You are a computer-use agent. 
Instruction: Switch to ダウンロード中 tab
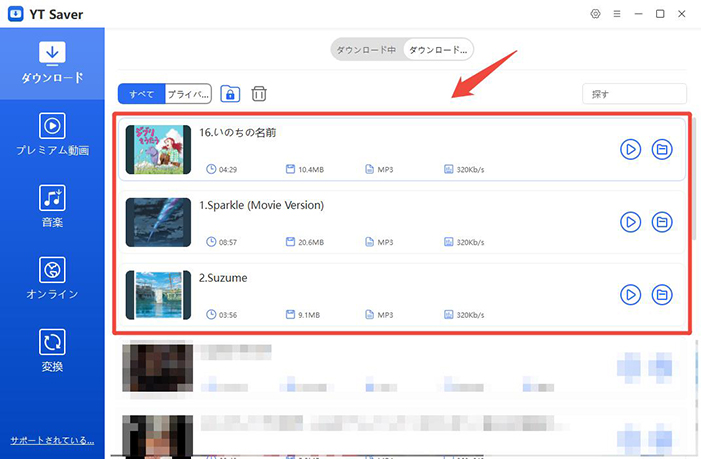click(367, 50)
